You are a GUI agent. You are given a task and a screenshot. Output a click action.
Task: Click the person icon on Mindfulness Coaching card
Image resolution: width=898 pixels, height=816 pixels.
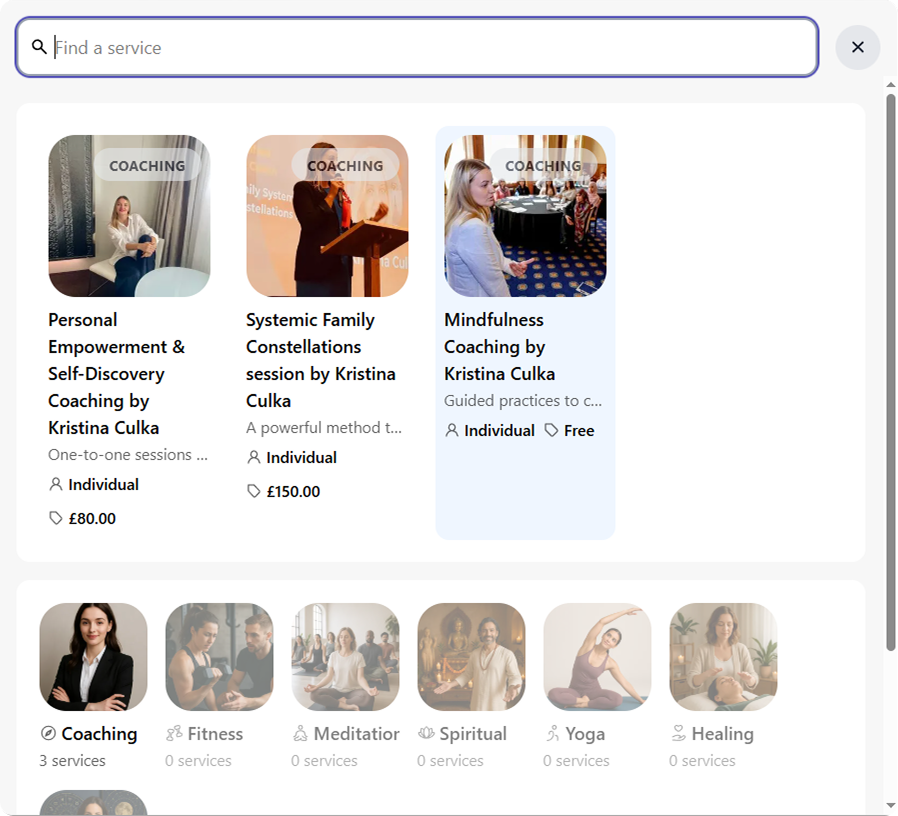click(452, 430)
